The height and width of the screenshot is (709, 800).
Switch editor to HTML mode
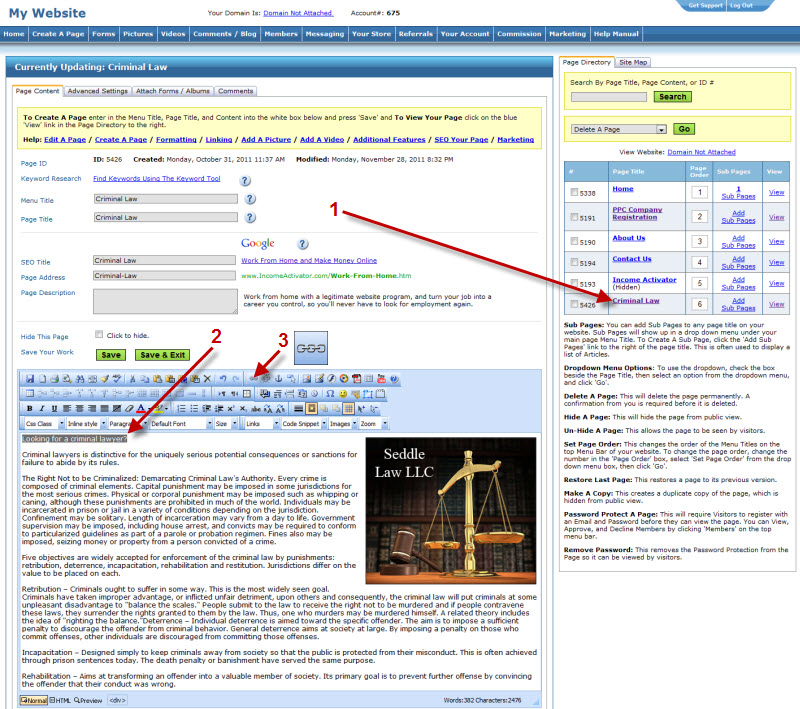tap(60, 700)
